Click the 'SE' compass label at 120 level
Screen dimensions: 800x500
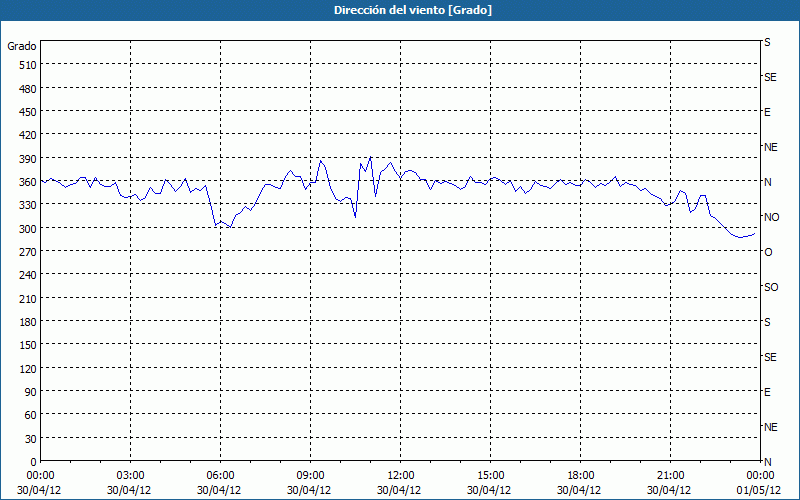click(770, 357)
